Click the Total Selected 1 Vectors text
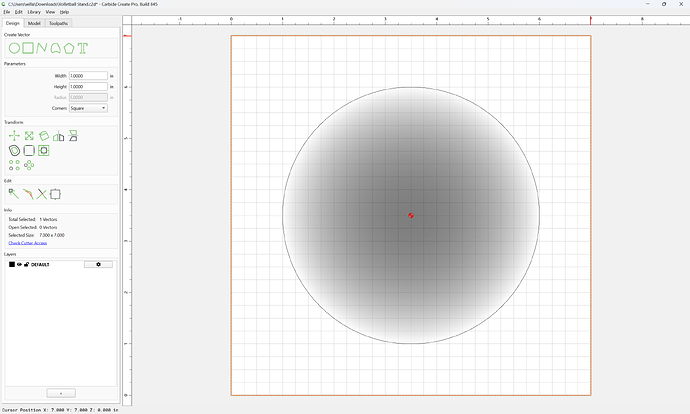This screenshot has height=414, width=690. 33,219
